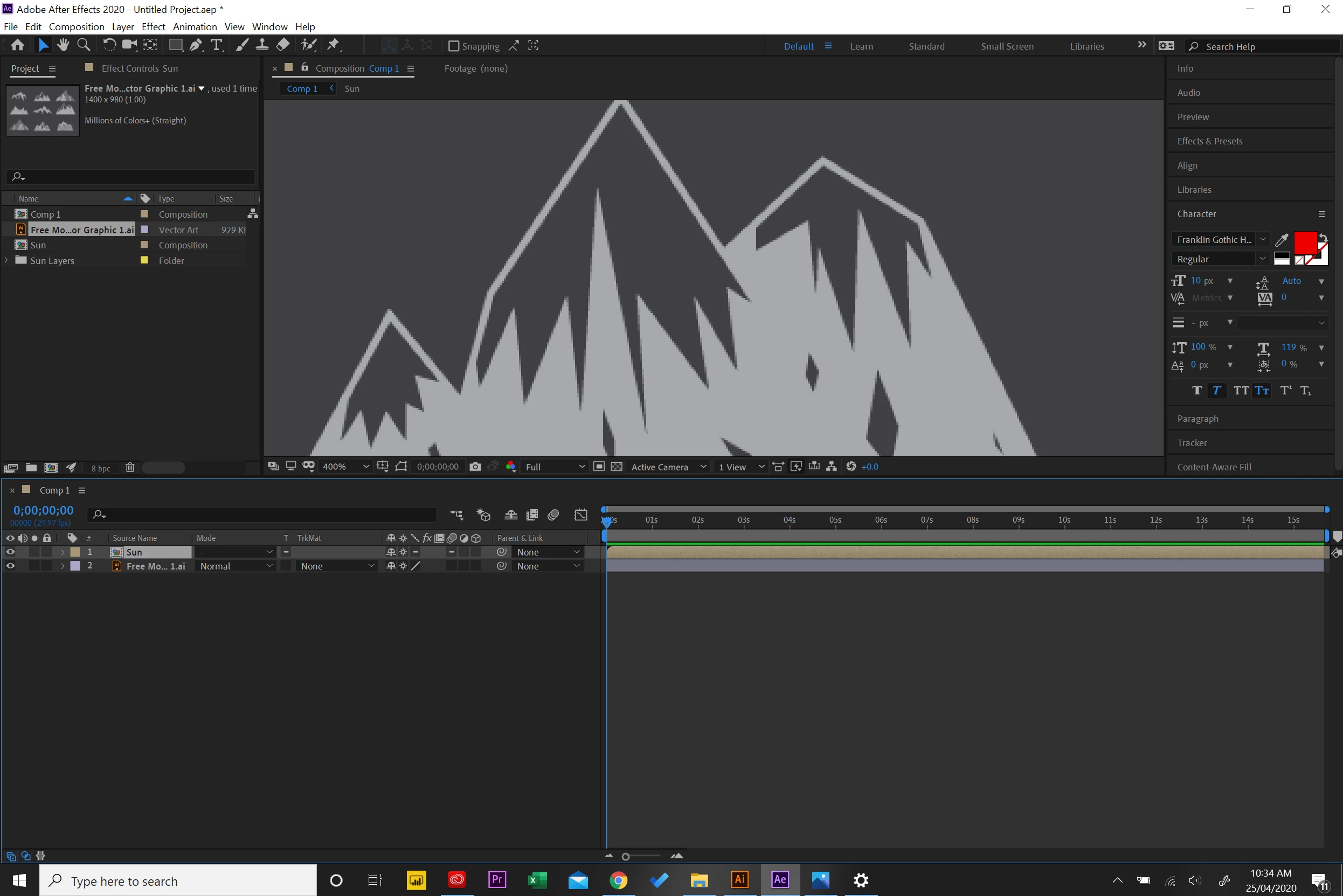This screenshot has width=1343, height=896.
Task: Create new folder in Project panel
Action: 31,468
